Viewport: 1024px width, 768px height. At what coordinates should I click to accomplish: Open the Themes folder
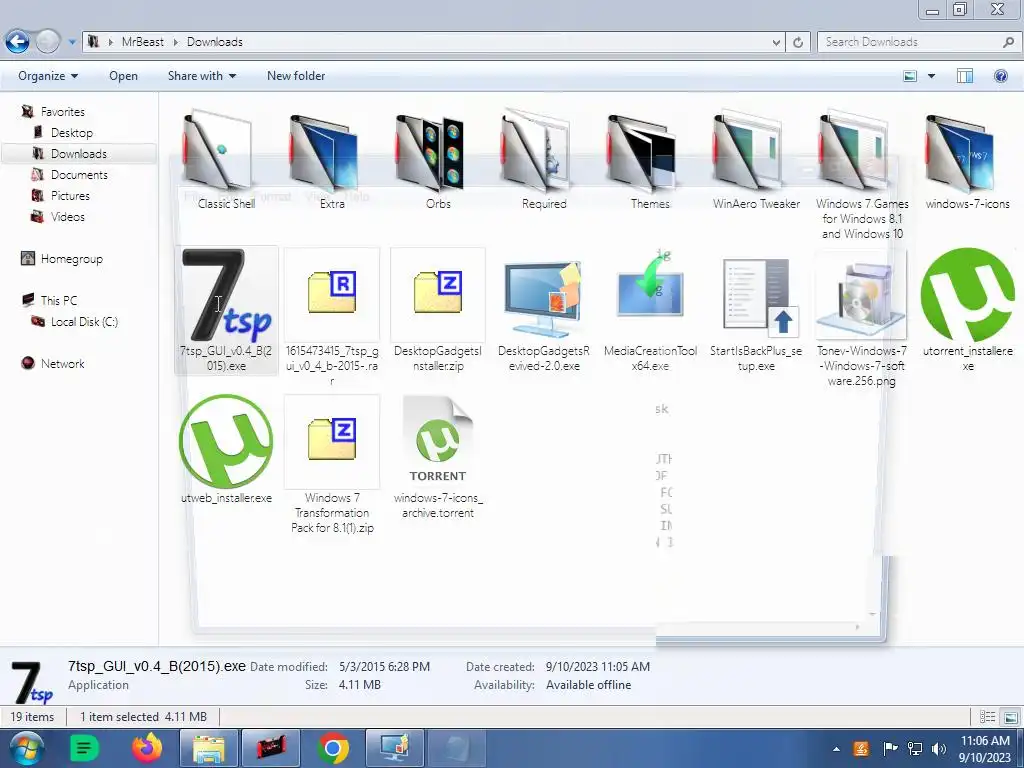tap(650, 160)
